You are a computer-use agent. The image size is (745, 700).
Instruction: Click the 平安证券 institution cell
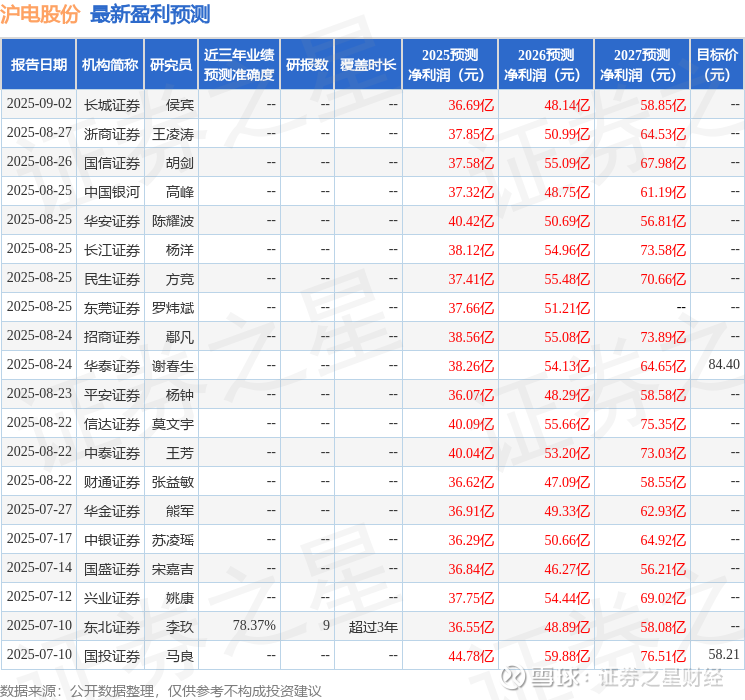click(x=112, y=395)
